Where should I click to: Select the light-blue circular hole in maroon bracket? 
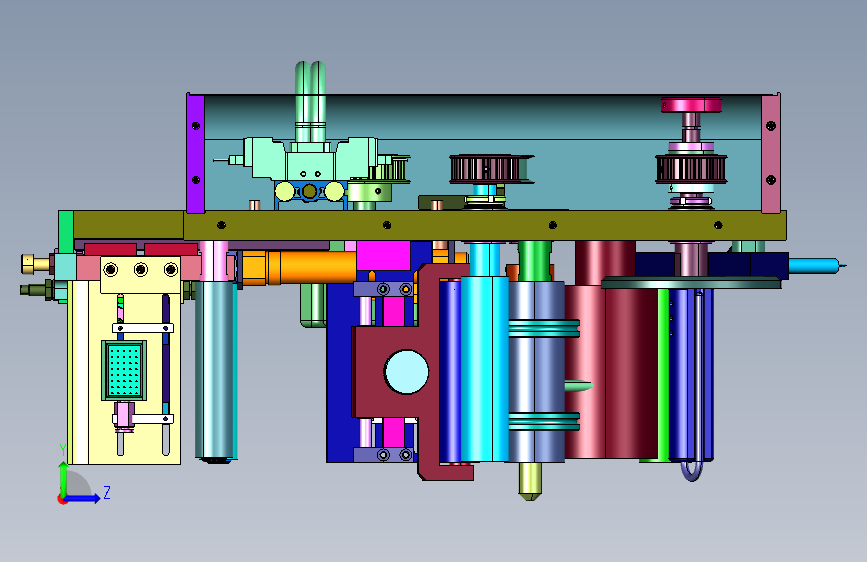406,372
